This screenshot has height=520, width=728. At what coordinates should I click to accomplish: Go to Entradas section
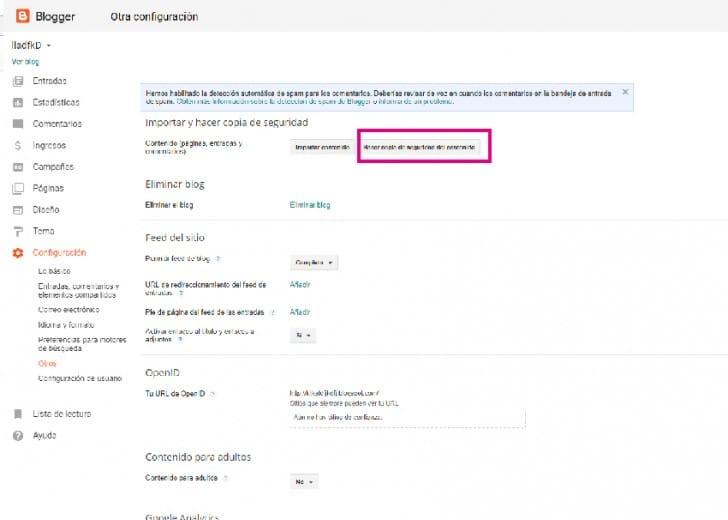[x=50, y=81]
